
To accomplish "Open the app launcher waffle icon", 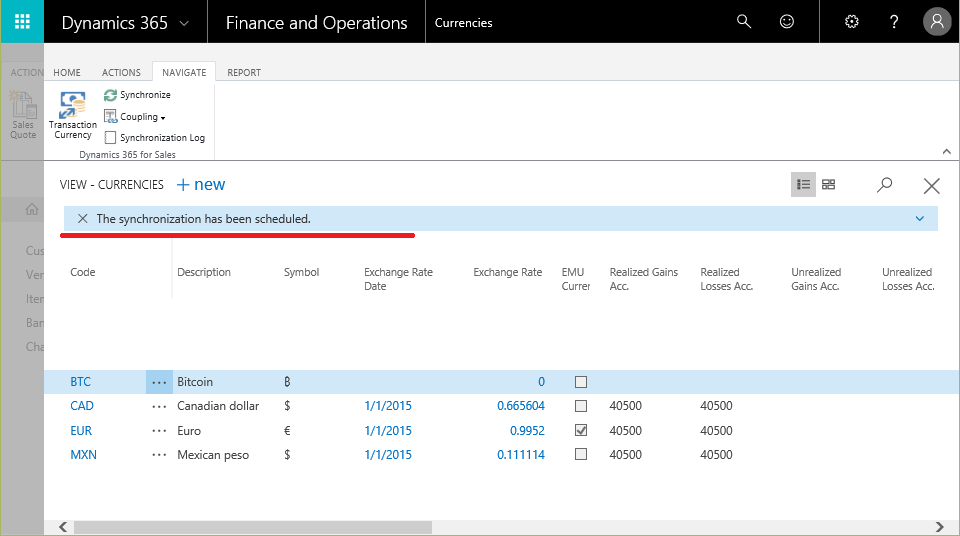I will click(x=22, y=22).
